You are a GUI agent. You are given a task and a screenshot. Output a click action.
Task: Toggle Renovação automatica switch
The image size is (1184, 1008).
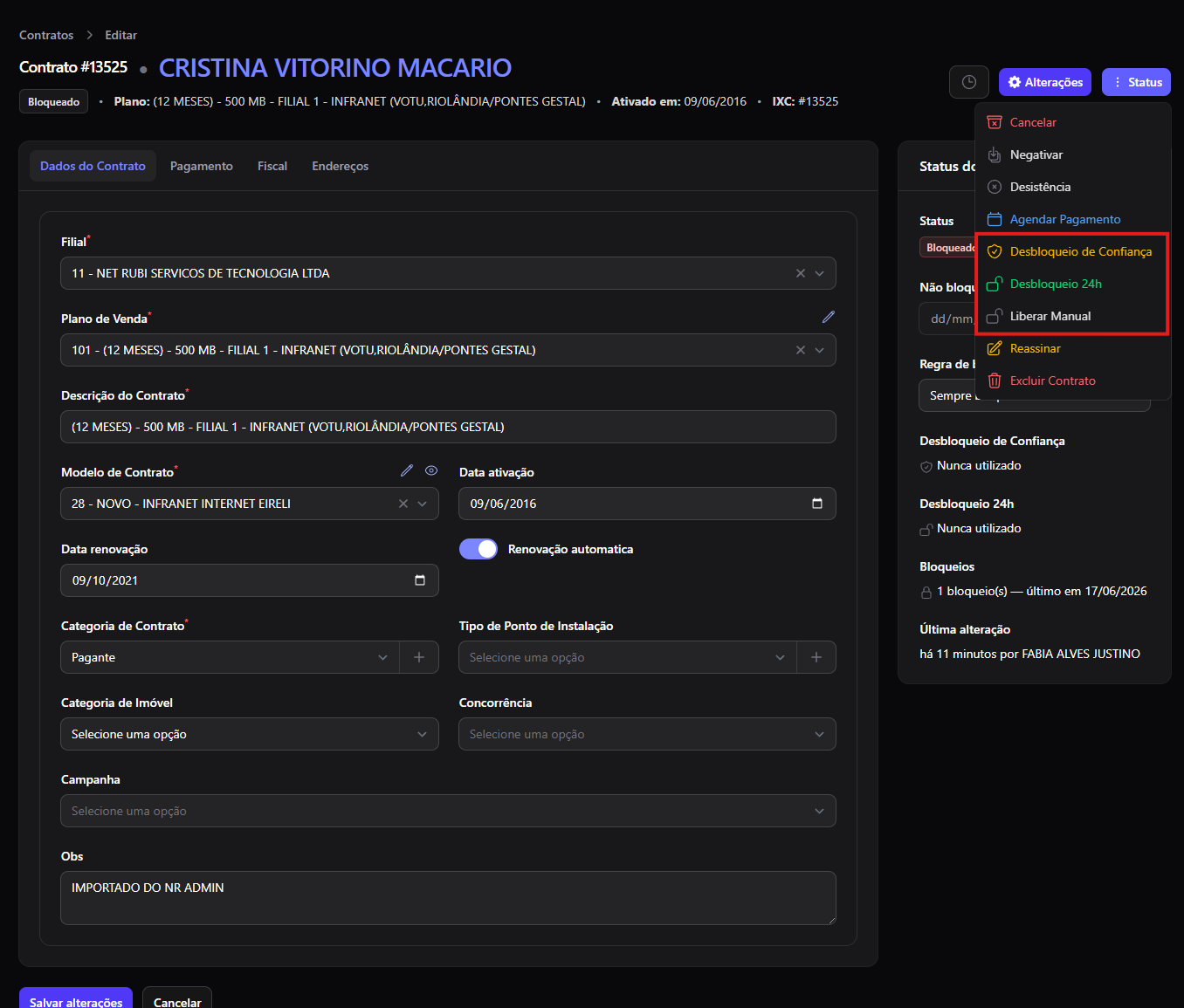[x=478, y=549]
